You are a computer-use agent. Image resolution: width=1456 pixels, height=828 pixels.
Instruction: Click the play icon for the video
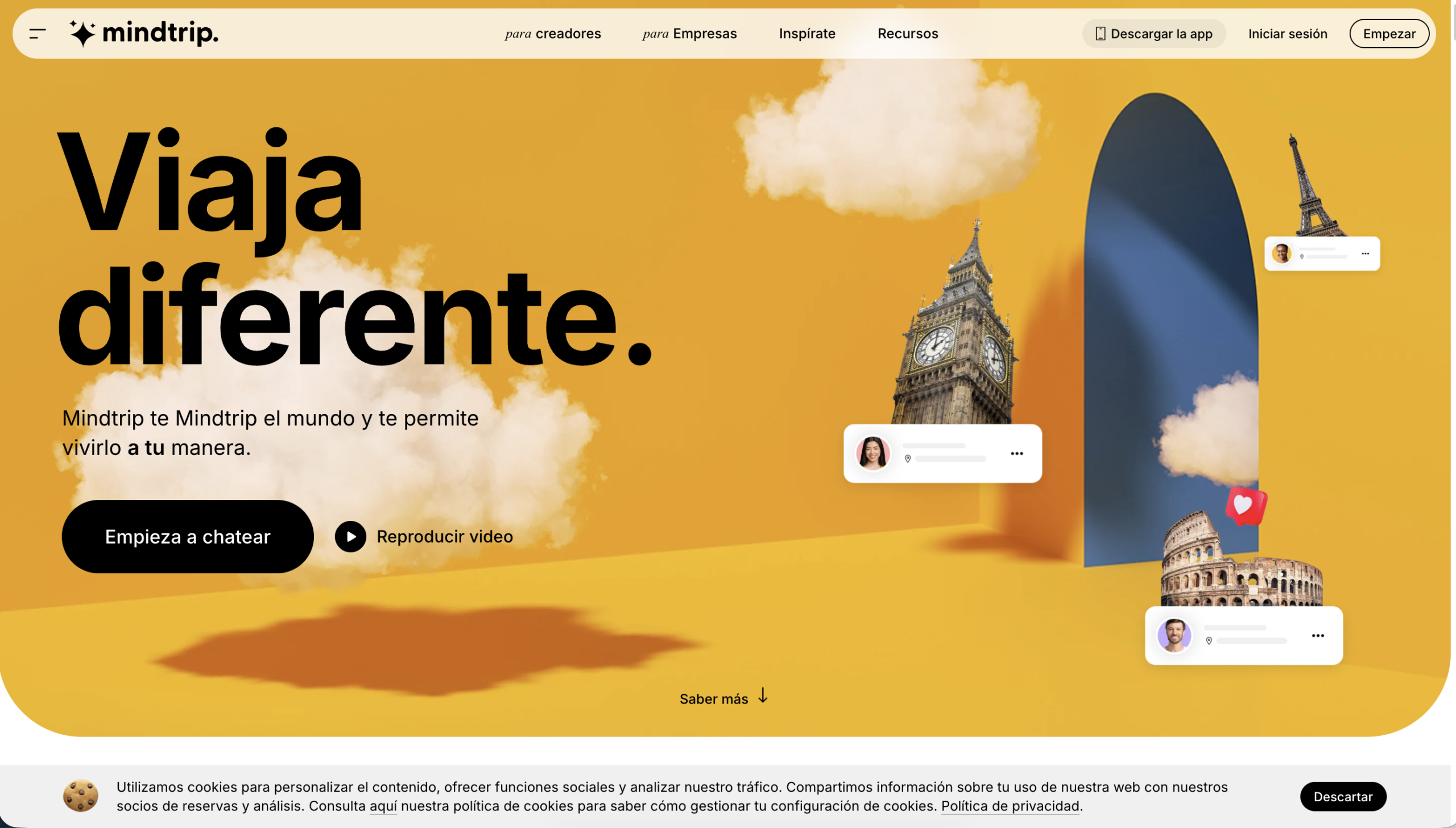(350, 536)
